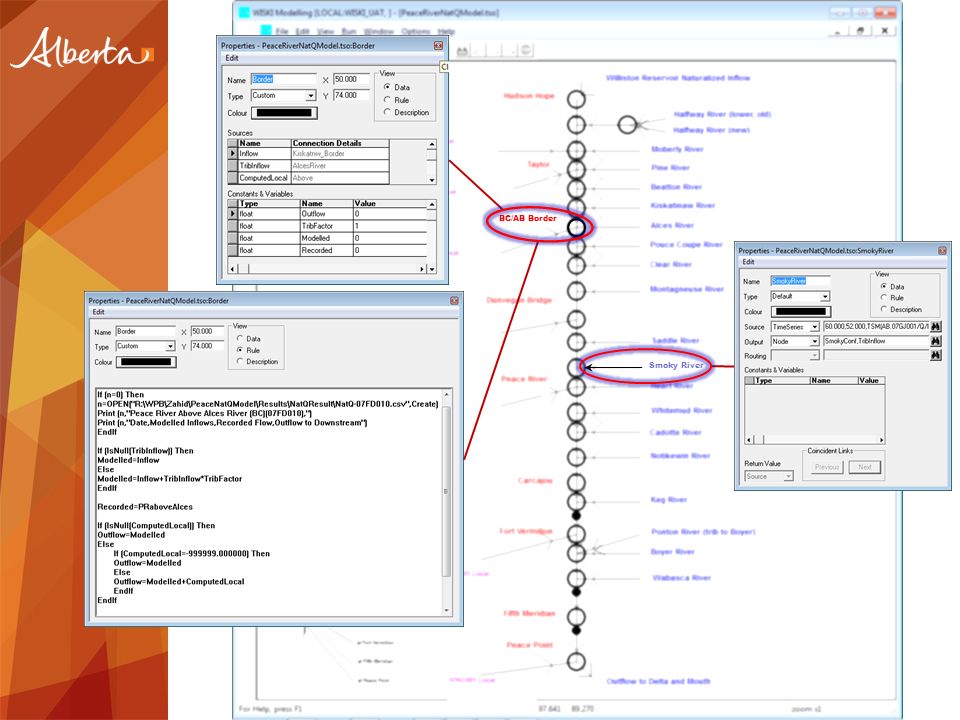
Task: Open Options menu in WISKI Modelling window
Action: pos(416,31)
